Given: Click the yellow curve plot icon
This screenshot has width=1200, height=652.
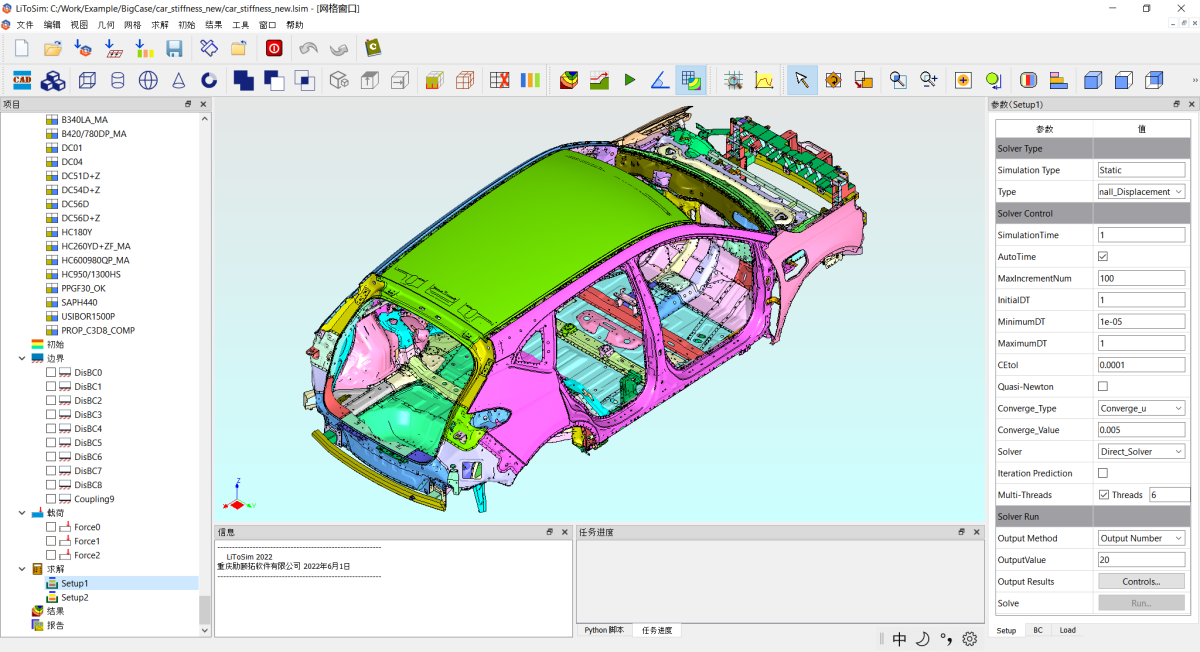Looking at the screenshot, I should tap(764, 80).
